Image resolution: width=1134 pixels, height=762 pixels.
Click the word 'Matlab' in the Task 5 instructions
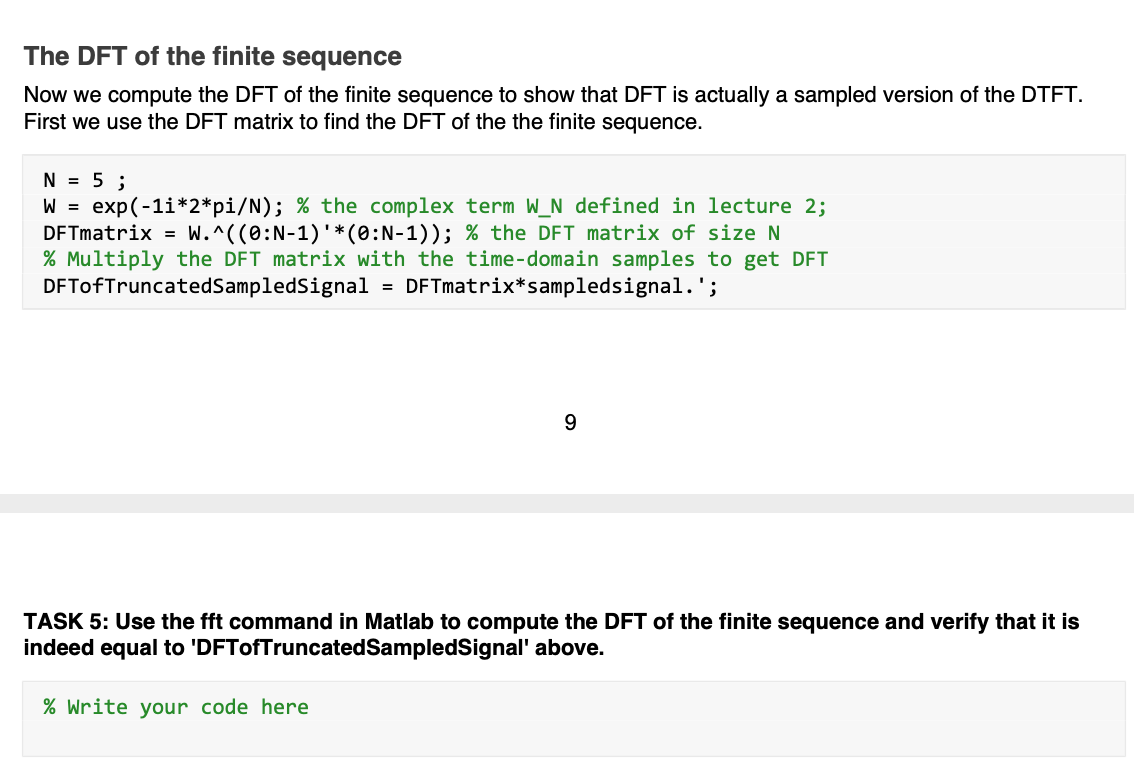click(x=398, y=622)
